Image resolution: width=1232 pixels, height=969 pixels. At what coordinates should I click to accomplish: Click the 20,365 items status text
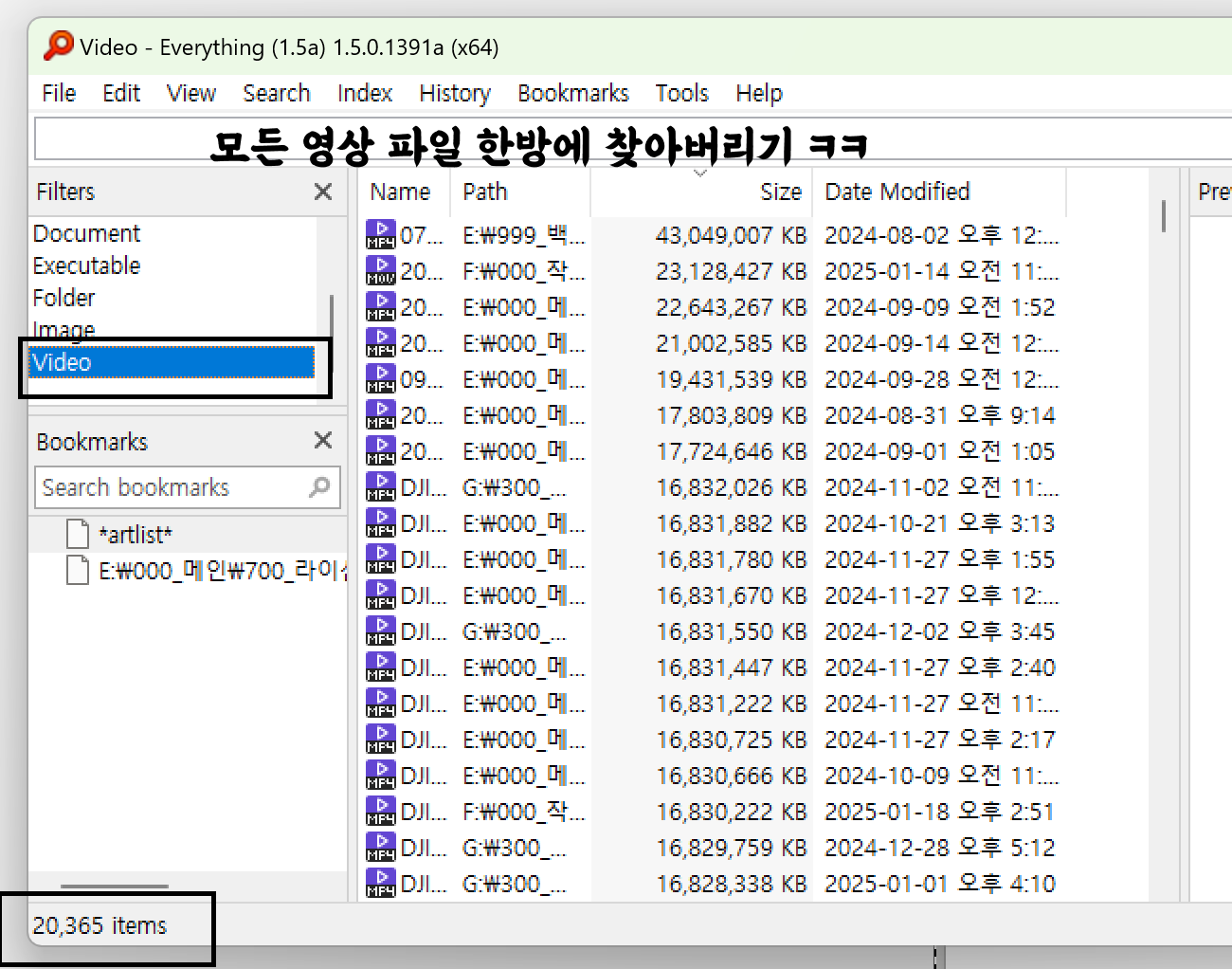click(x=100, y=925)
